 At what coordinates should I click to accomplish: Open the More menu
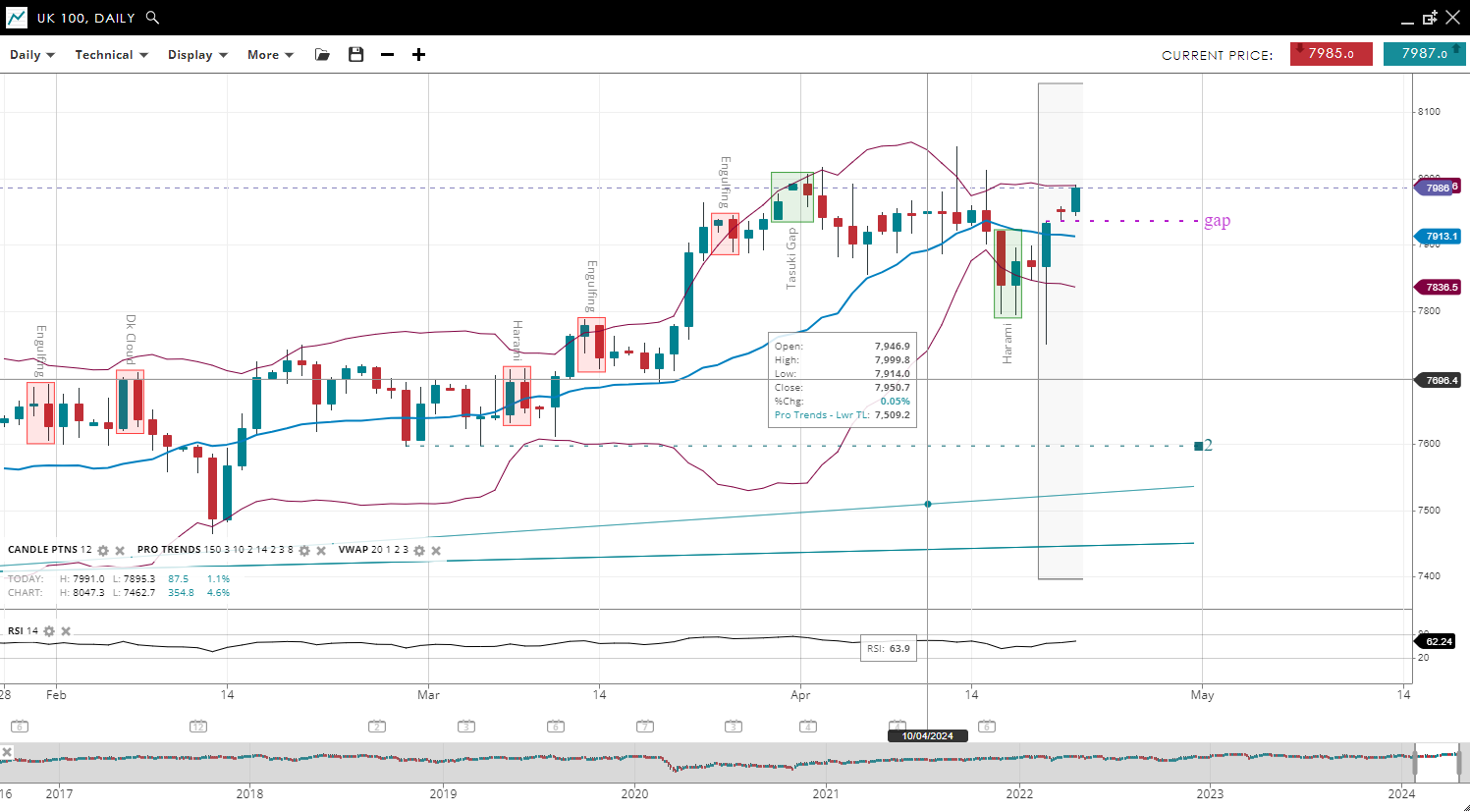pos(270,55)
